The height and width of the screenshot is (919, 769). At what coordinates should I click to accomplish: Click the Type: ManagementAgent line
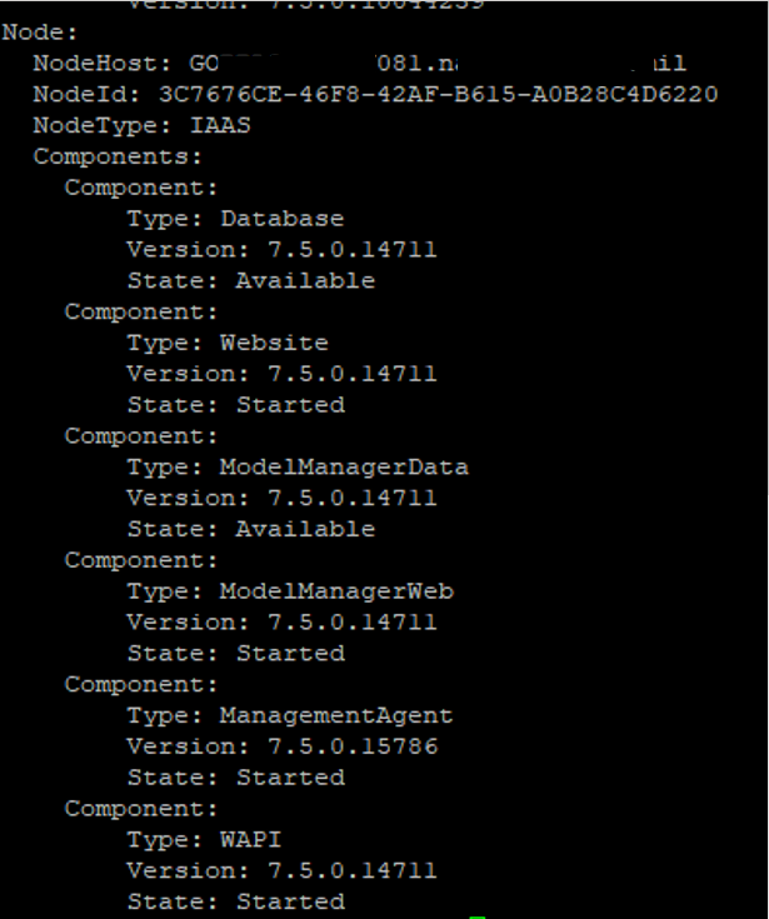[x=289, y=715]
